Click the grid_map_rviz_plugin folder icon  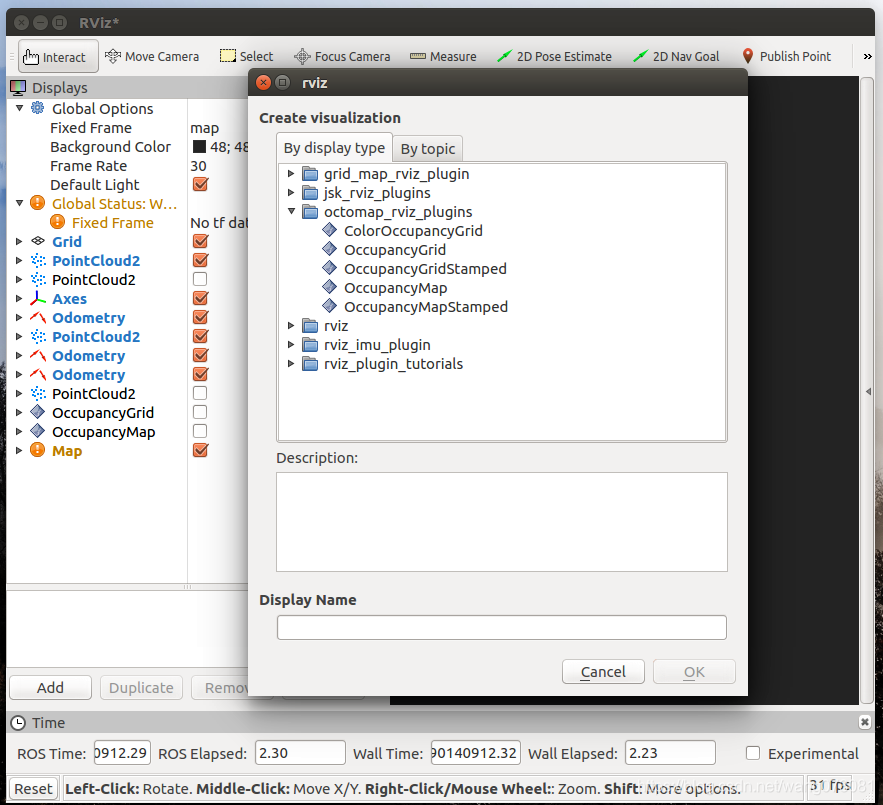coord(310,174)
